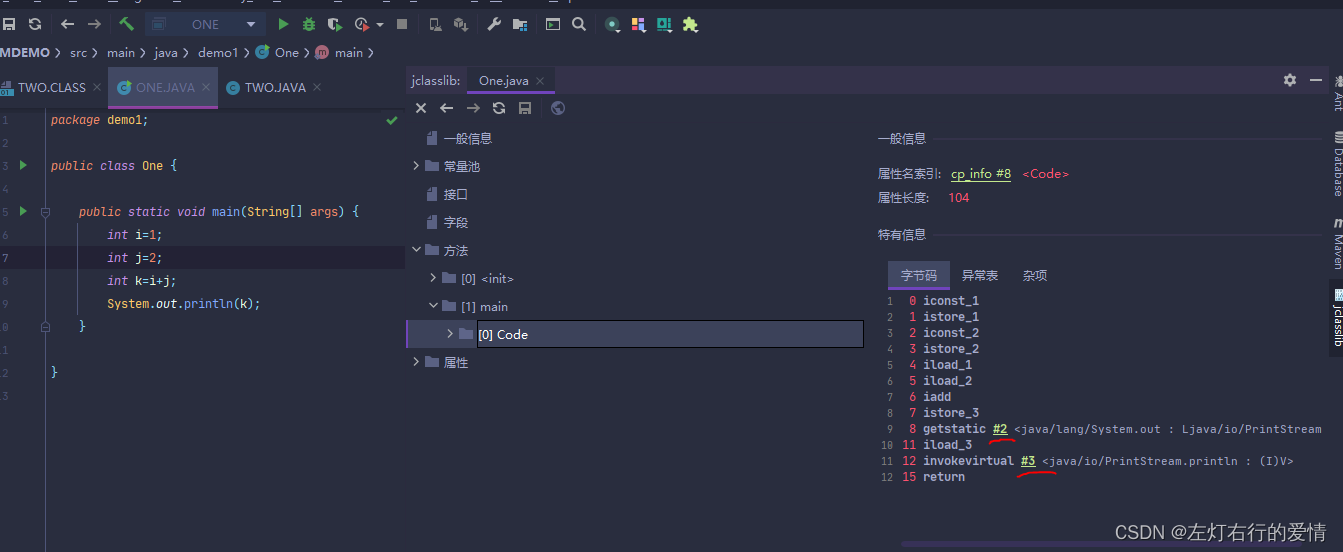Expand the [0] <init> method node
The image size is (1343, 552).
(434, 278)
